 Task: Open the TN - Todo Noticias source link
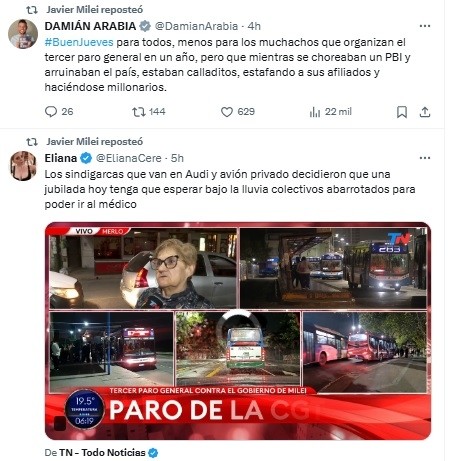tap(102, 453)
